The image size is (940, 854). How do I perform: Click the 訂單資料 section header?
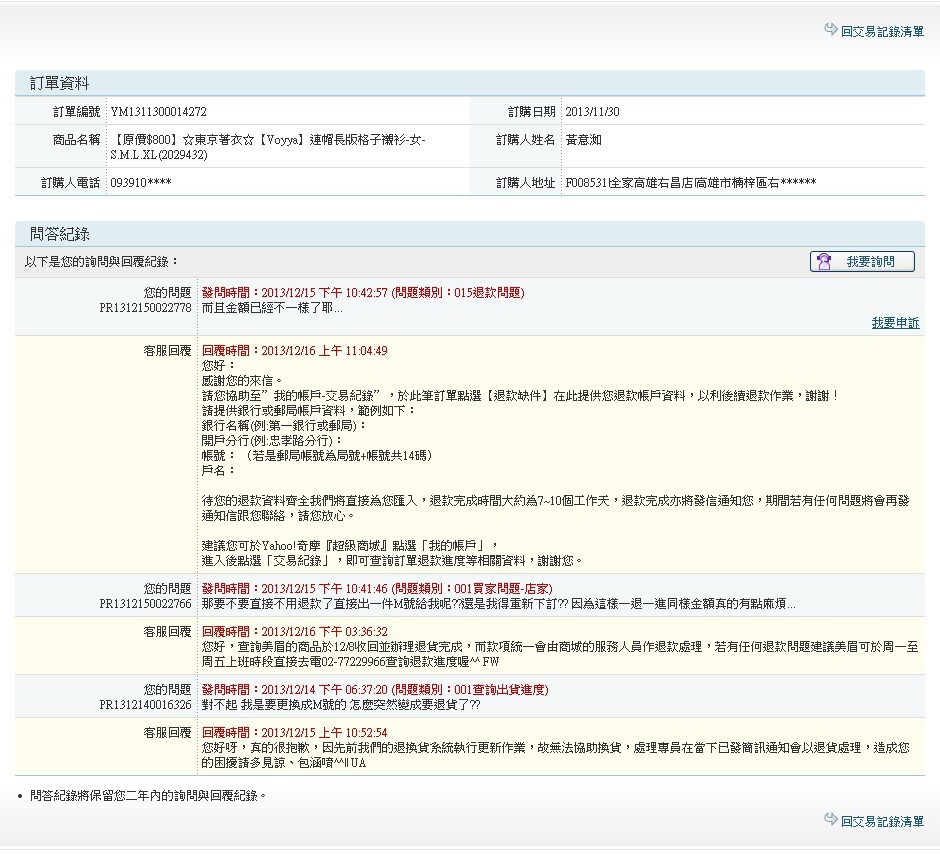tap(60, 84)
